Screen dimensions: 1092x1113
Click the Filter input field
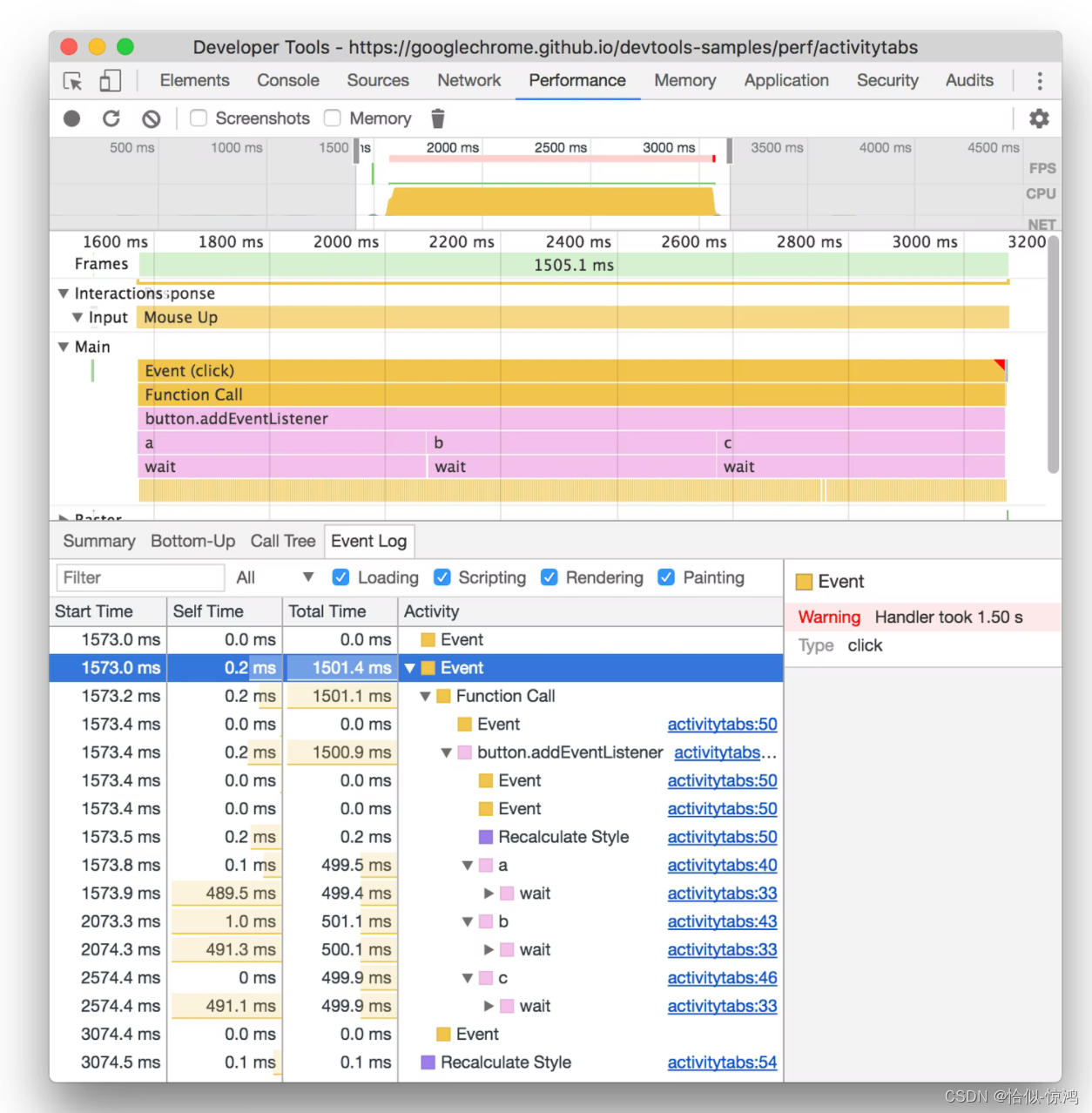140,577
